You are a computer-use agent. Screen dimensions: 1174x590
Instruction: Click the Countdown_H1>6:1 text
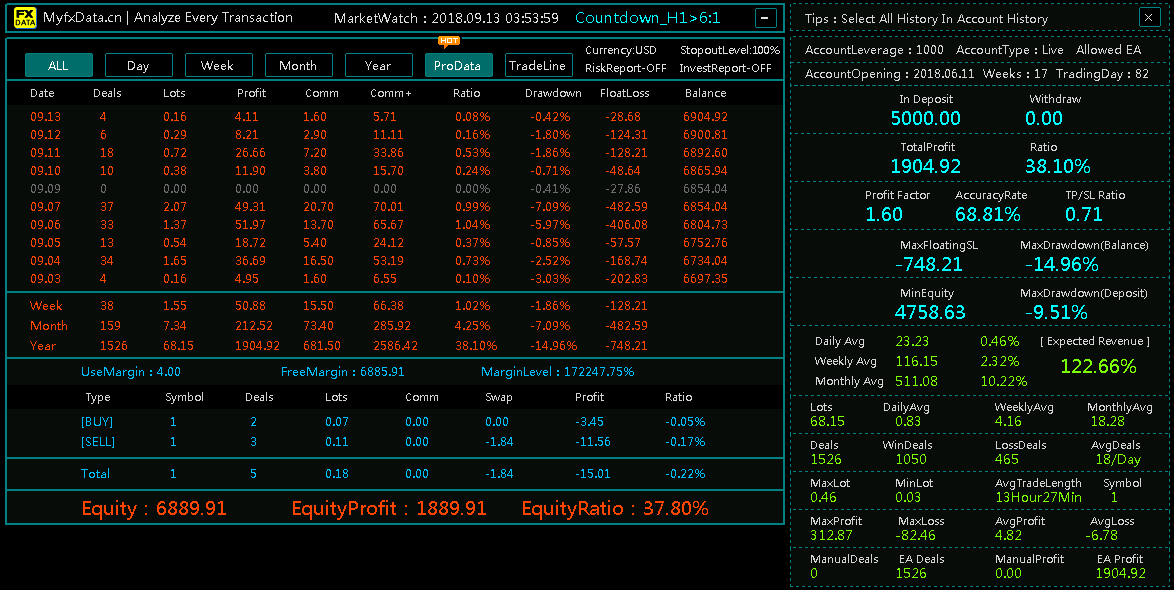(x=648, y=18)
